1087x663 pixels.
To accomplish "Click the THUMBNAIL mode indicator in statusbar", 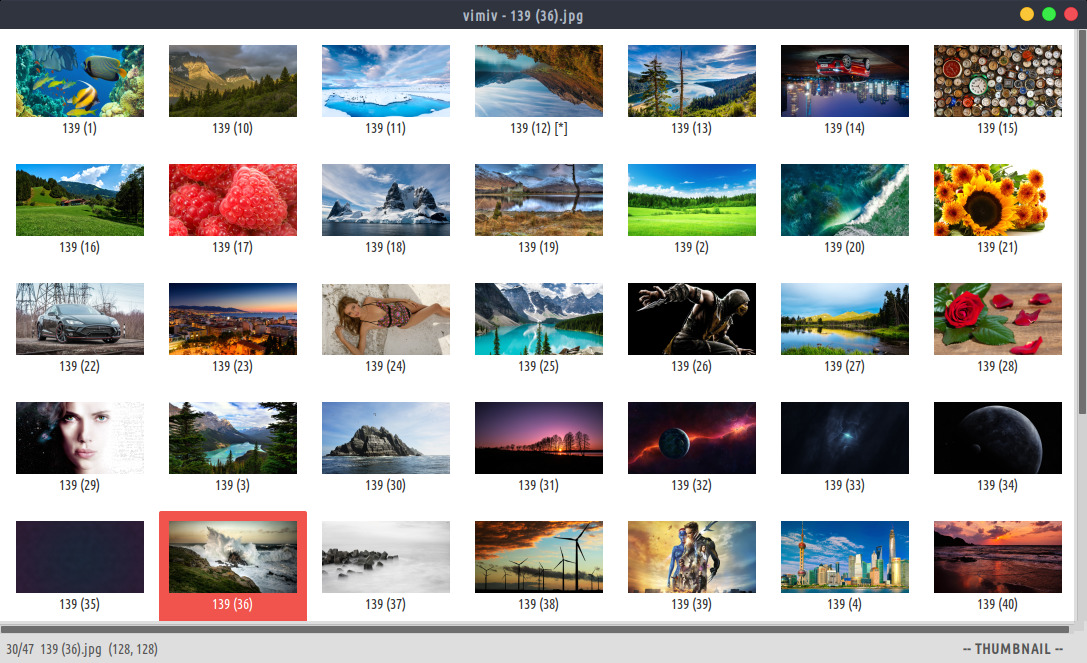I will pos(1013,649).
